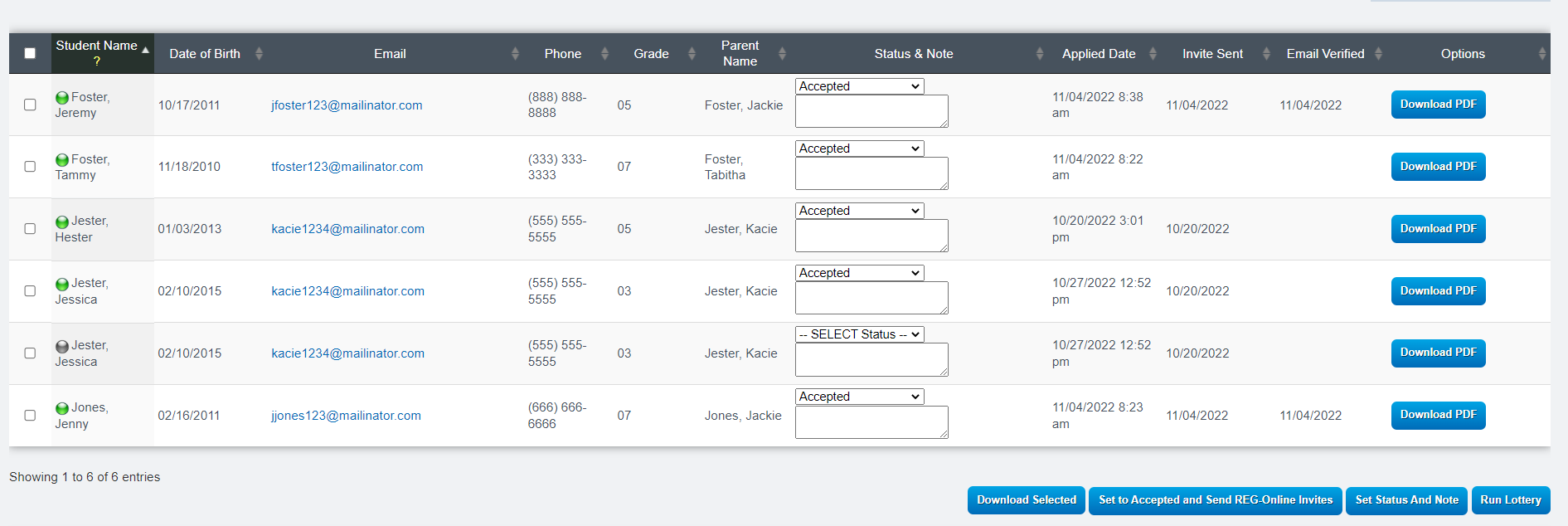Click green status icon beside Foster, Tammy
Viewport: 1568px width, 526px height.
pyautogui.click(x=62, y=160)
